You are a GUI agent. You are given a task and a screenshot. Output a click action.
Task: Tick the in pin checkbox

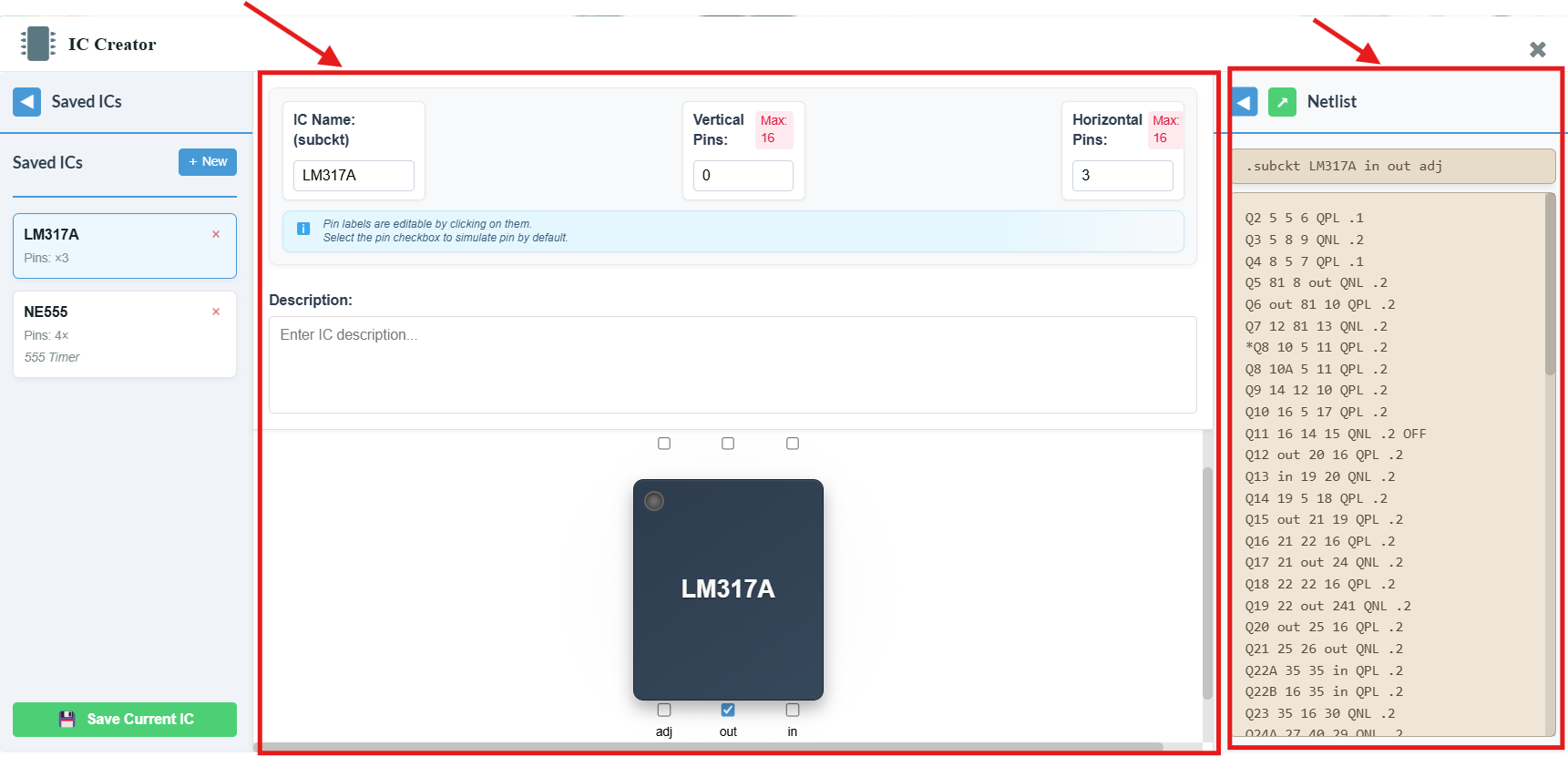point(793,710)
